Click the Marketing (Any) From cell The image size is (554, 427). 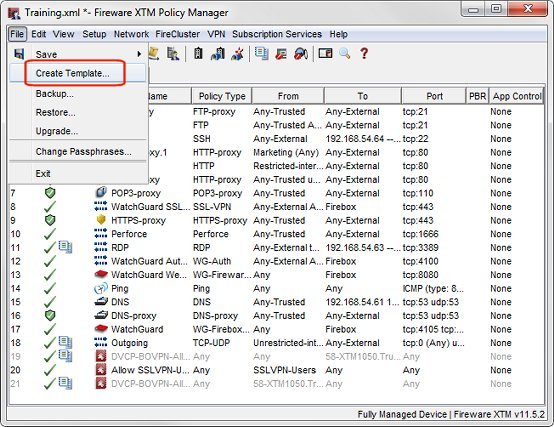(x=286, y=152)
